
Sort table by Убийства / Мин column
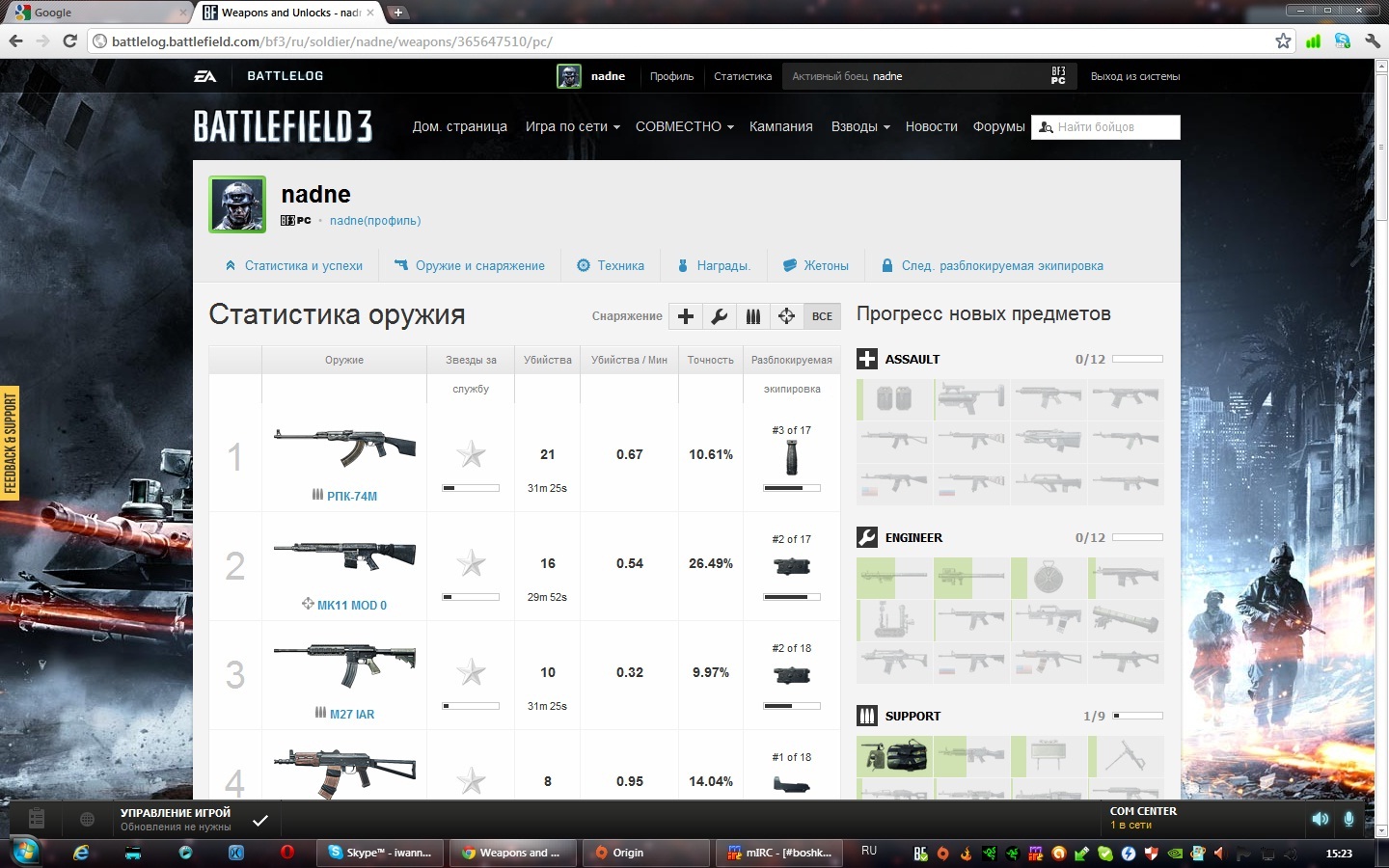click(629, 360)
